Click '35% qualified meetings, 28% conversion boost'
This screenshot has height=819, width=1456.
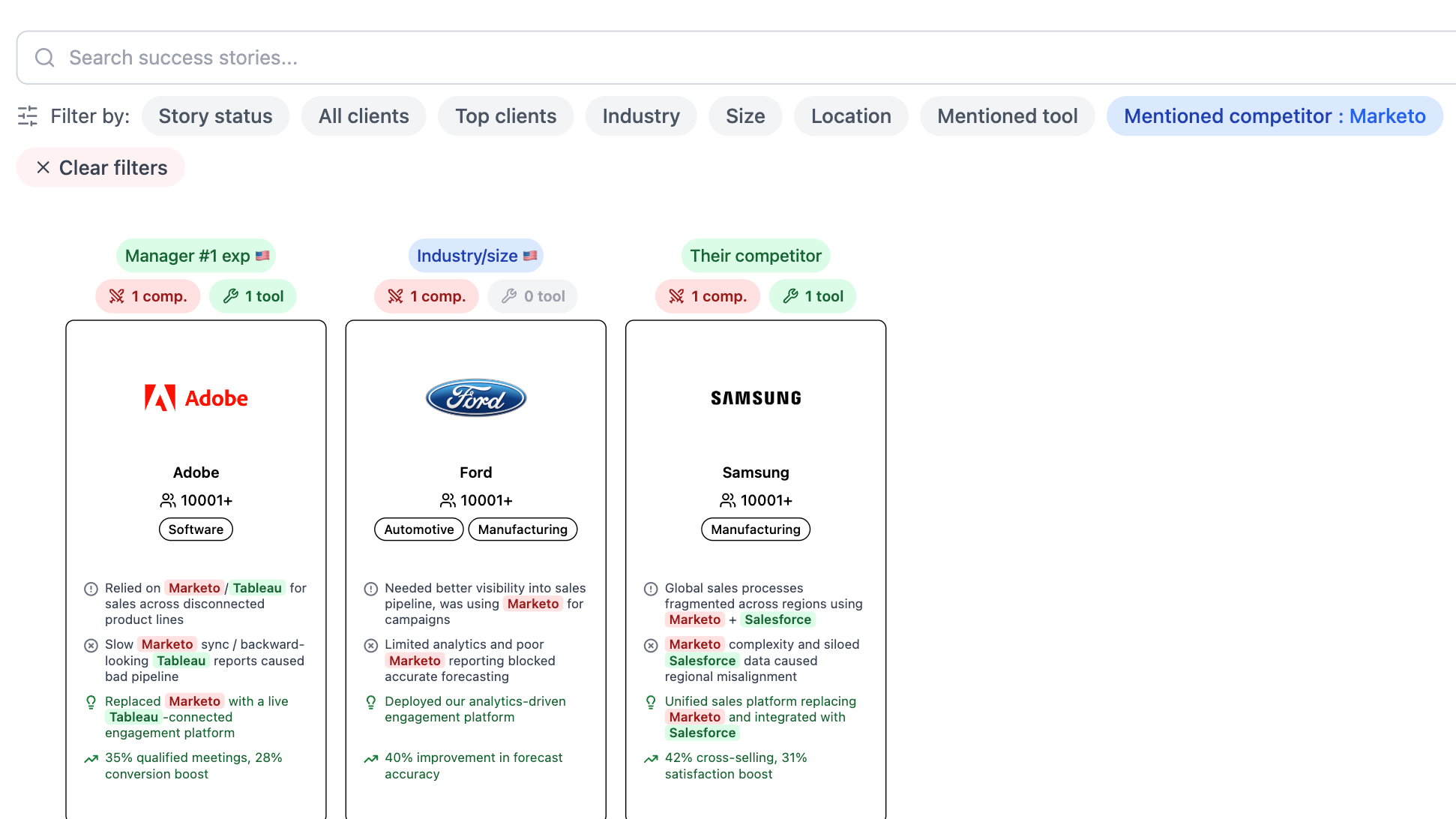coord(193,766)
